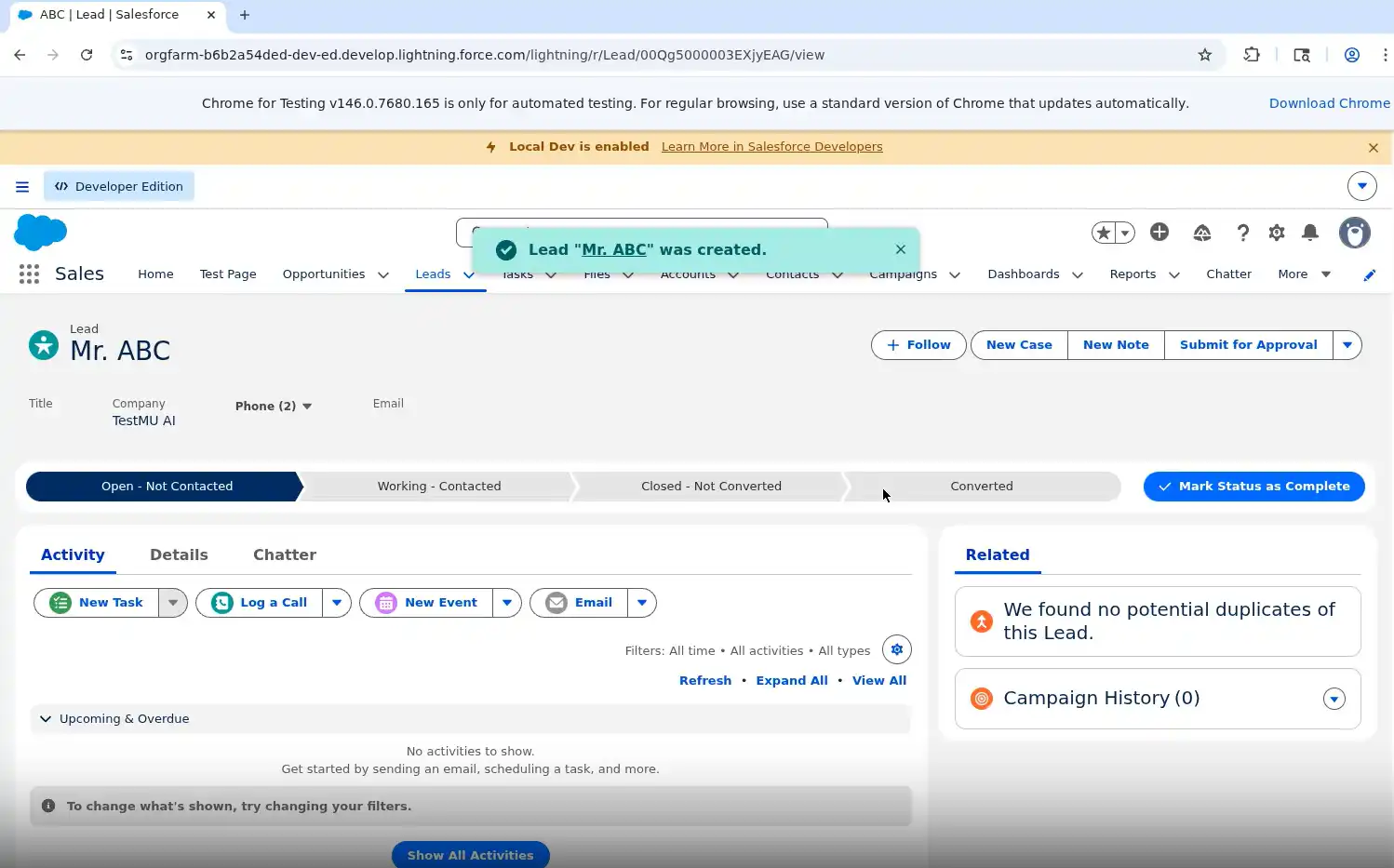The width and height of the screenshot is (1394, 868).
Task: Click Submit for Approval
Action: coord(1248,345)
